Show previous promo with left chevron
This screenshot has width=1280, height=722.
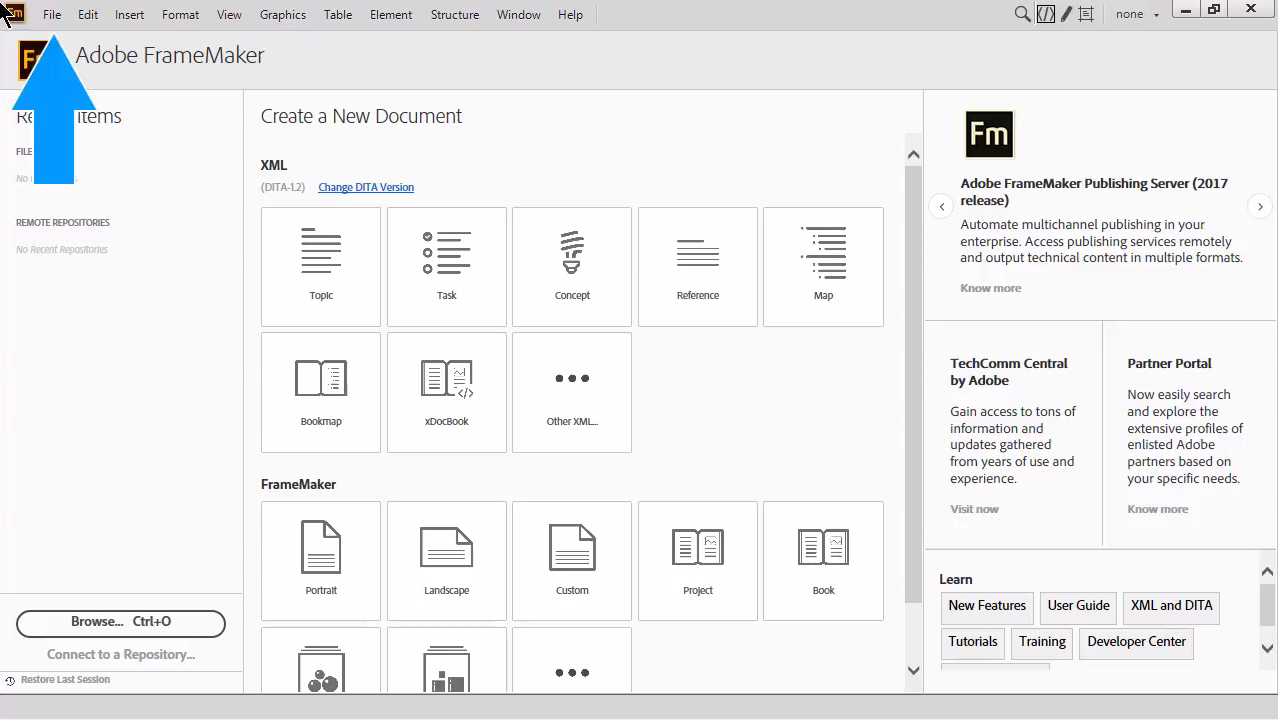pyautogui.click(x=941, y=206)
